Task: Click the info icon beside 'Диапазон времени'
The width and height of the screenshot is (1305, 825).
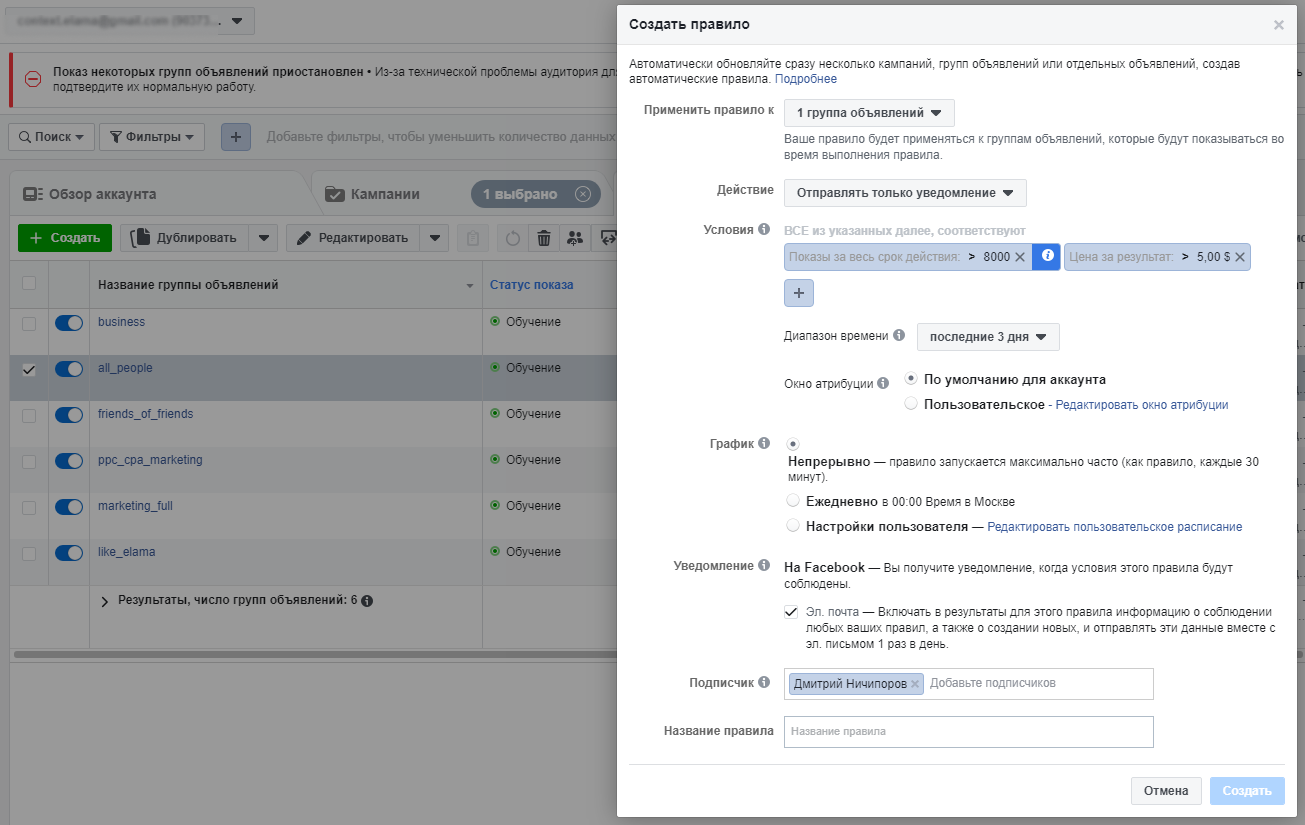Action: (899, 336)
